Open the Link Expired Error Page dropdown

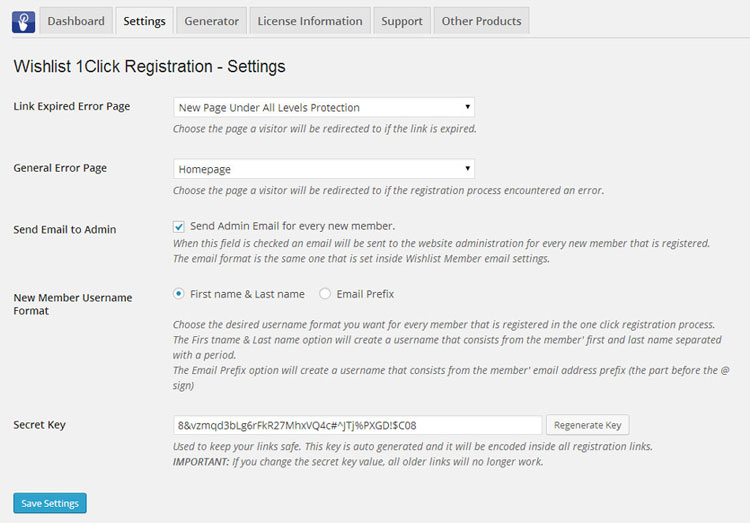click(x=324, y=107)
